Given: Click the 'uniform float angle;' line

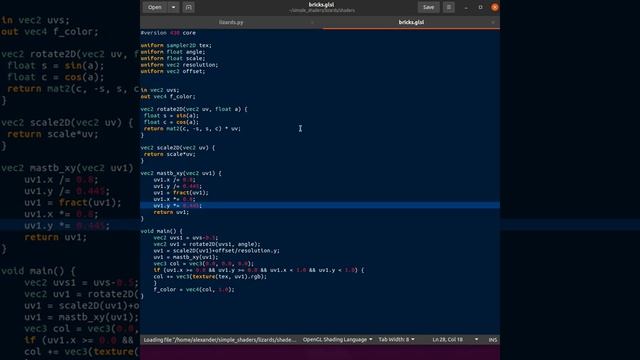Looking at the screenshot, I should (173, 52).
